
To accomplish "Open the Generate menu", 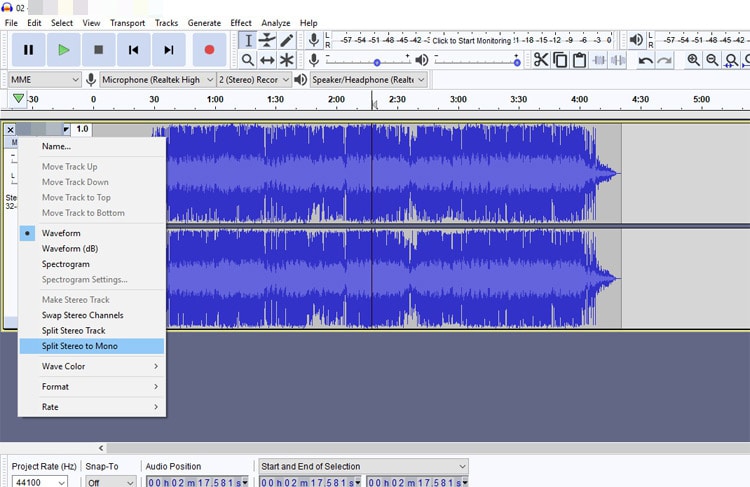I will (204, 23).
